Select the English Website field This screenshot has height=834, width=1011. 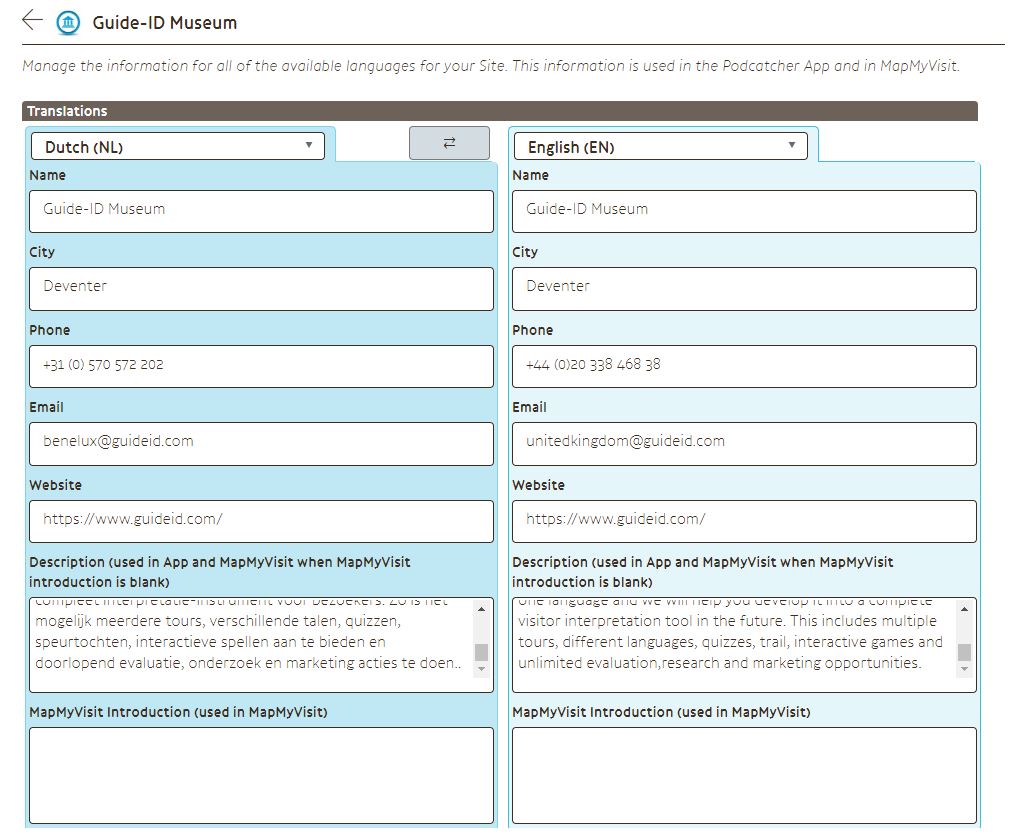tap(744, 521)
